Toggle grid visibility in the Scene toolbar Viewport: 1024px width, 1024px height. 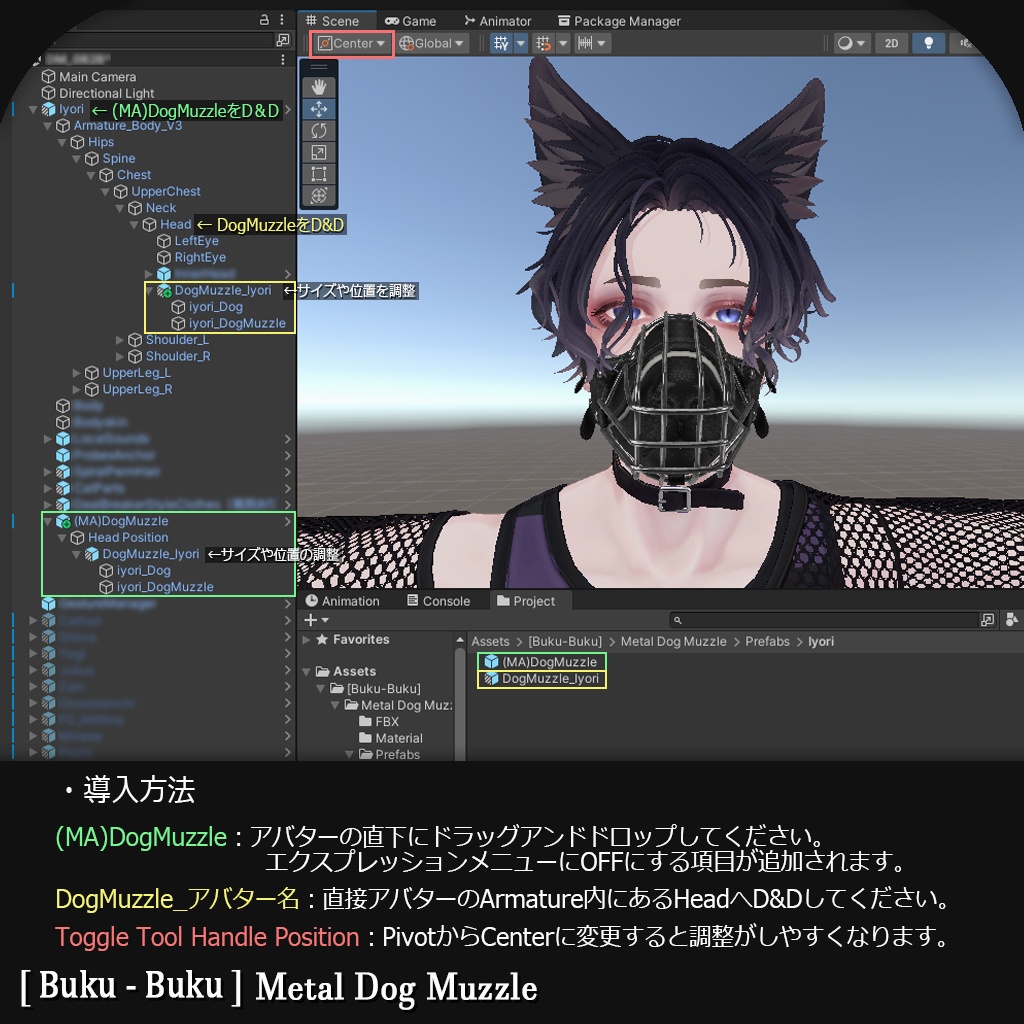click(501, 43)
